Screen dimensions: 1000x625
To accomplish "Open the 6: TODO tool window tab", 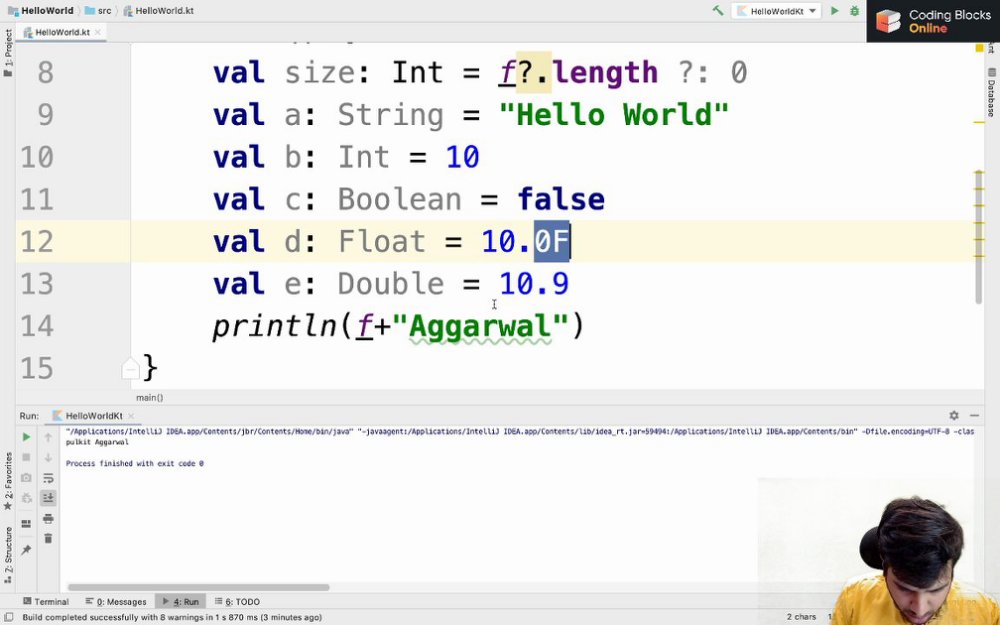I will (x=237, y=601).
